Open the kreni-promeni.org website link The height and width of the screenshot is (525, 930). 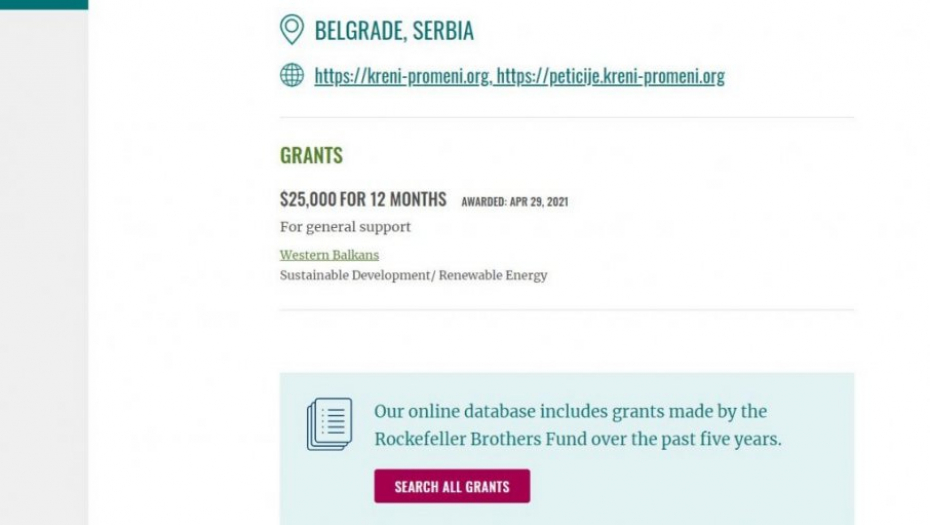coord(401,76)
